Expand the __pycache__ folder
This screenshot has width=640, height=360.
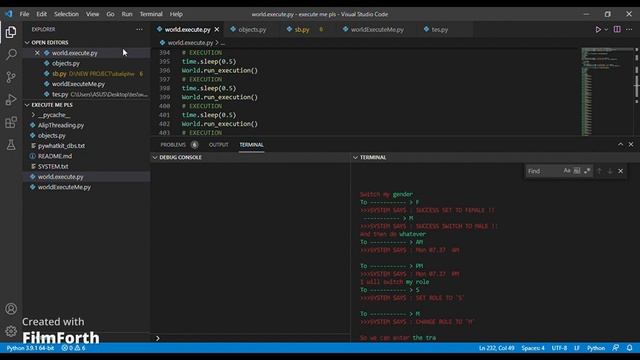pyautogui.click(x=54, y=115)
